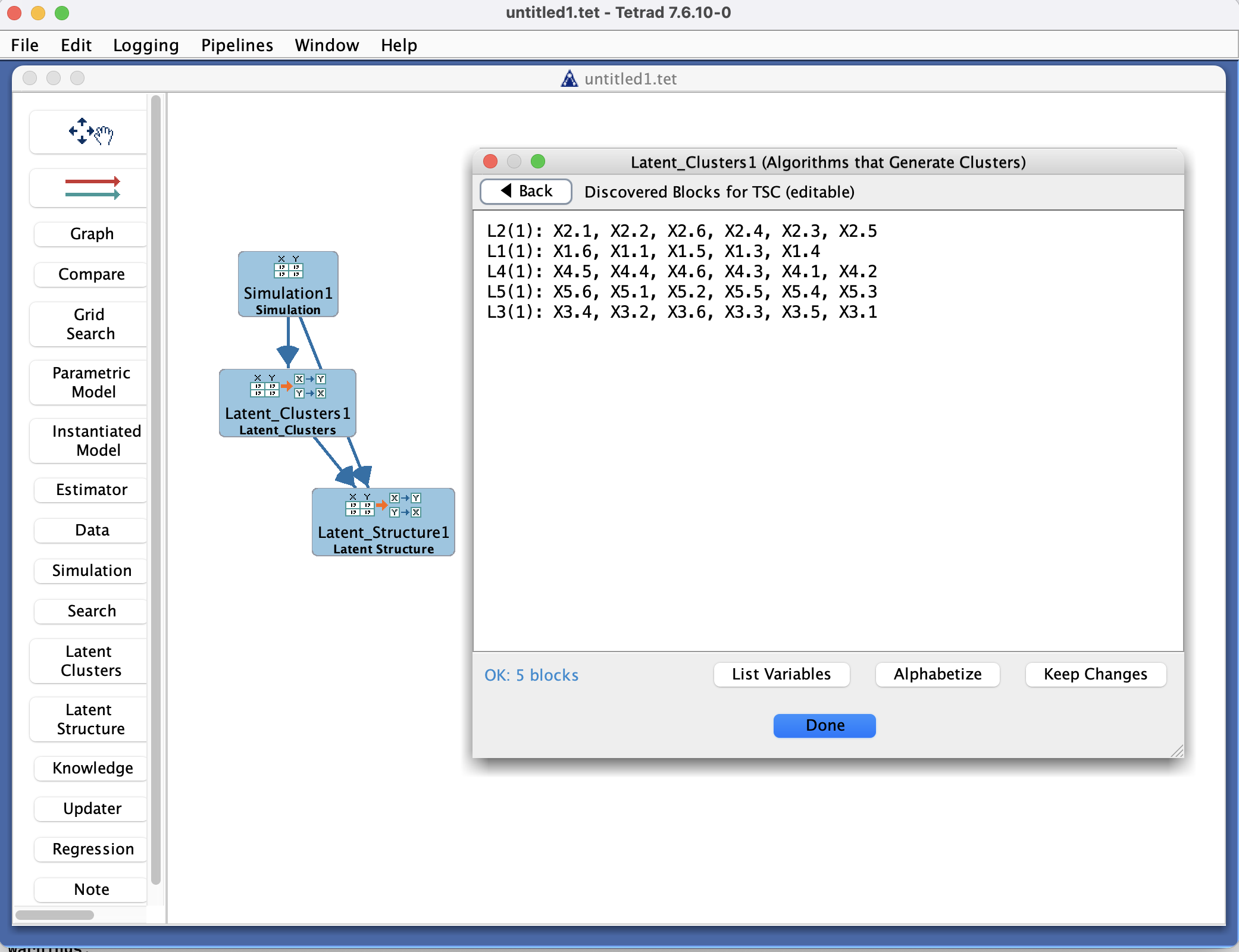
Task: Click the main window yellow minimize button
Action: point(38,13)
